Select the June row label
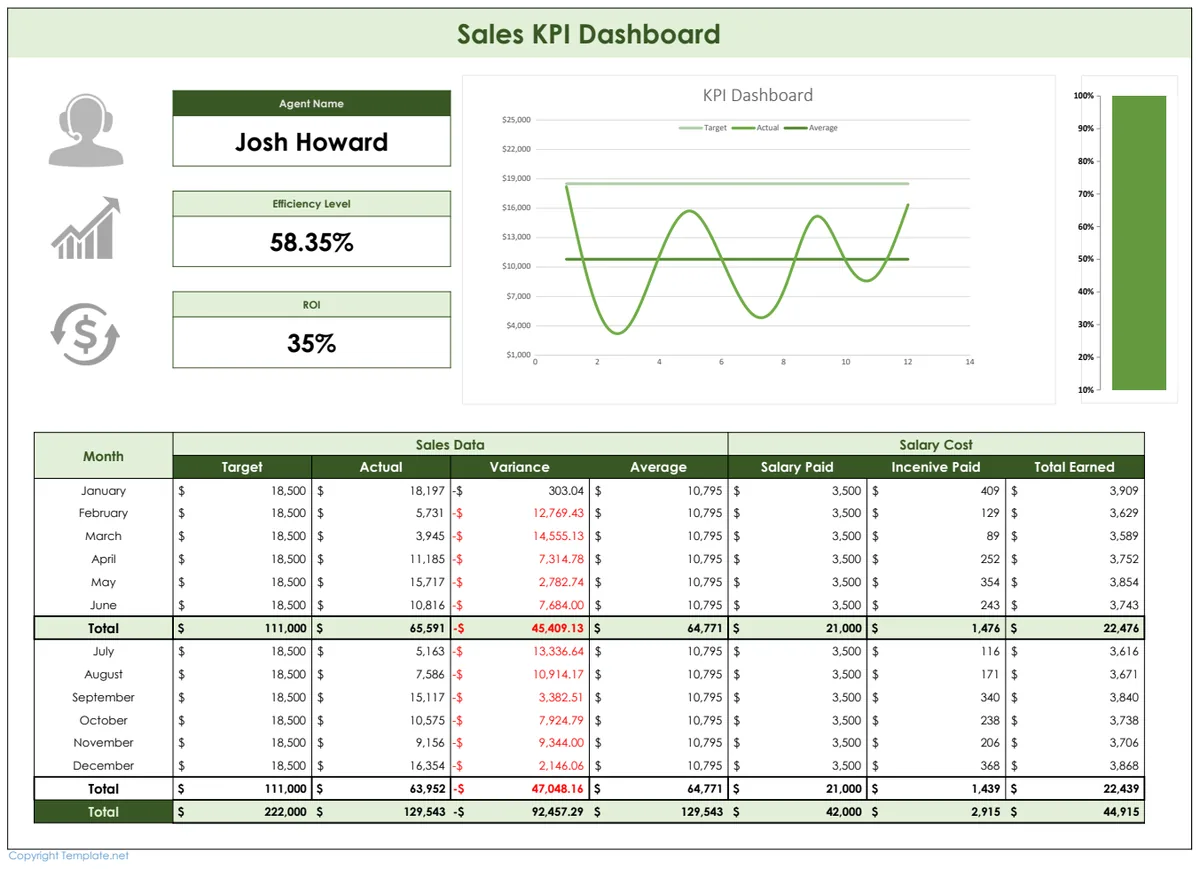The width and height of the screenshot is (1200, 869). click(x=103, y=605)
